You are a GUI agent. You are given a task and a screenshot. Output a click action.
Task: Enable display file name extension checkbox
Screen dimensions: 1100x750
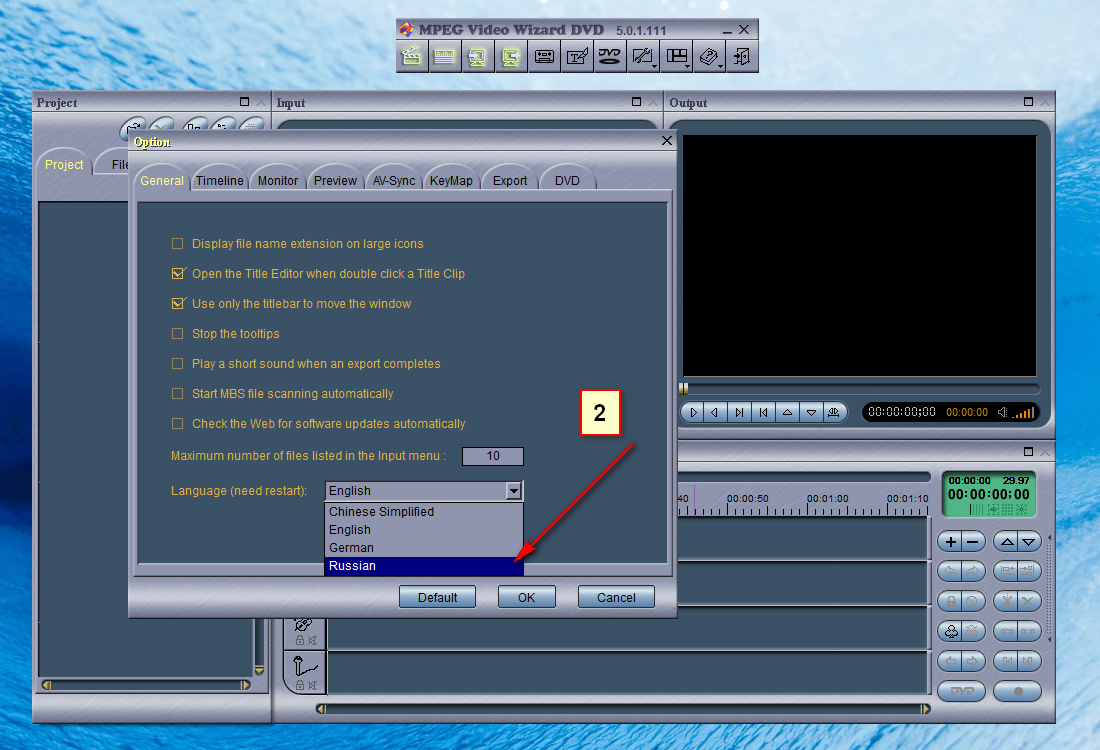[177, 243]
